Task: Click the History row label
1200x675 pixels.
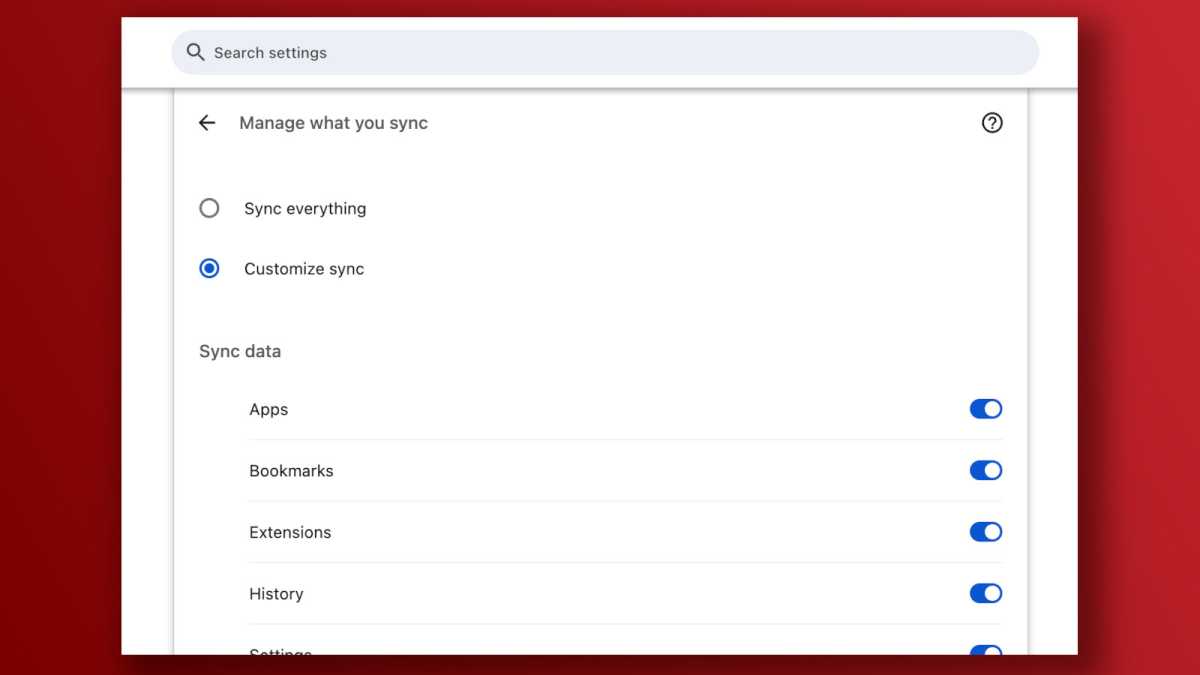Action: (276, 593)
